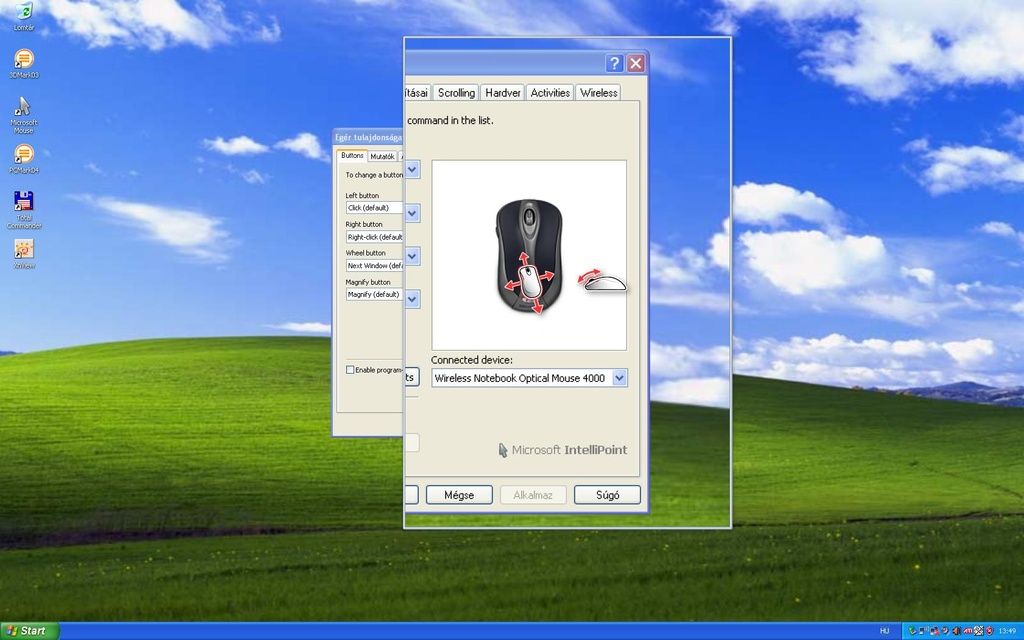Expand the Connected device dropdown arrow

coord(619,377)
